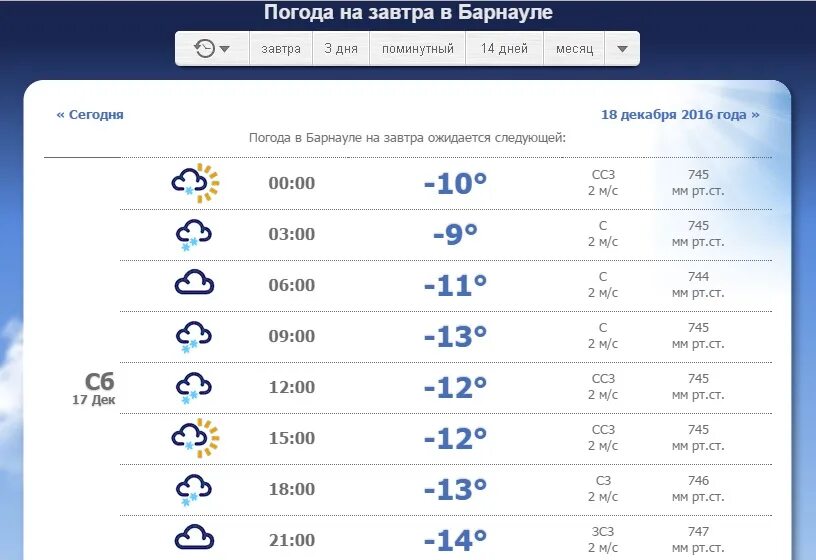Switch to the 3 дня forecast
The height and width of the screenshot is (560, 816).
pyautogui.click(x=341, y=48)
